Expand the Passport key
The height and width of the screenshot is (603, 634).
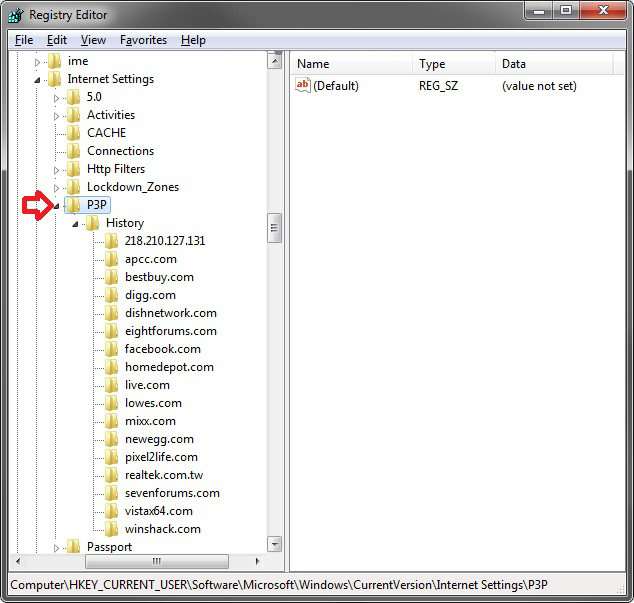(x=56, y=548)
